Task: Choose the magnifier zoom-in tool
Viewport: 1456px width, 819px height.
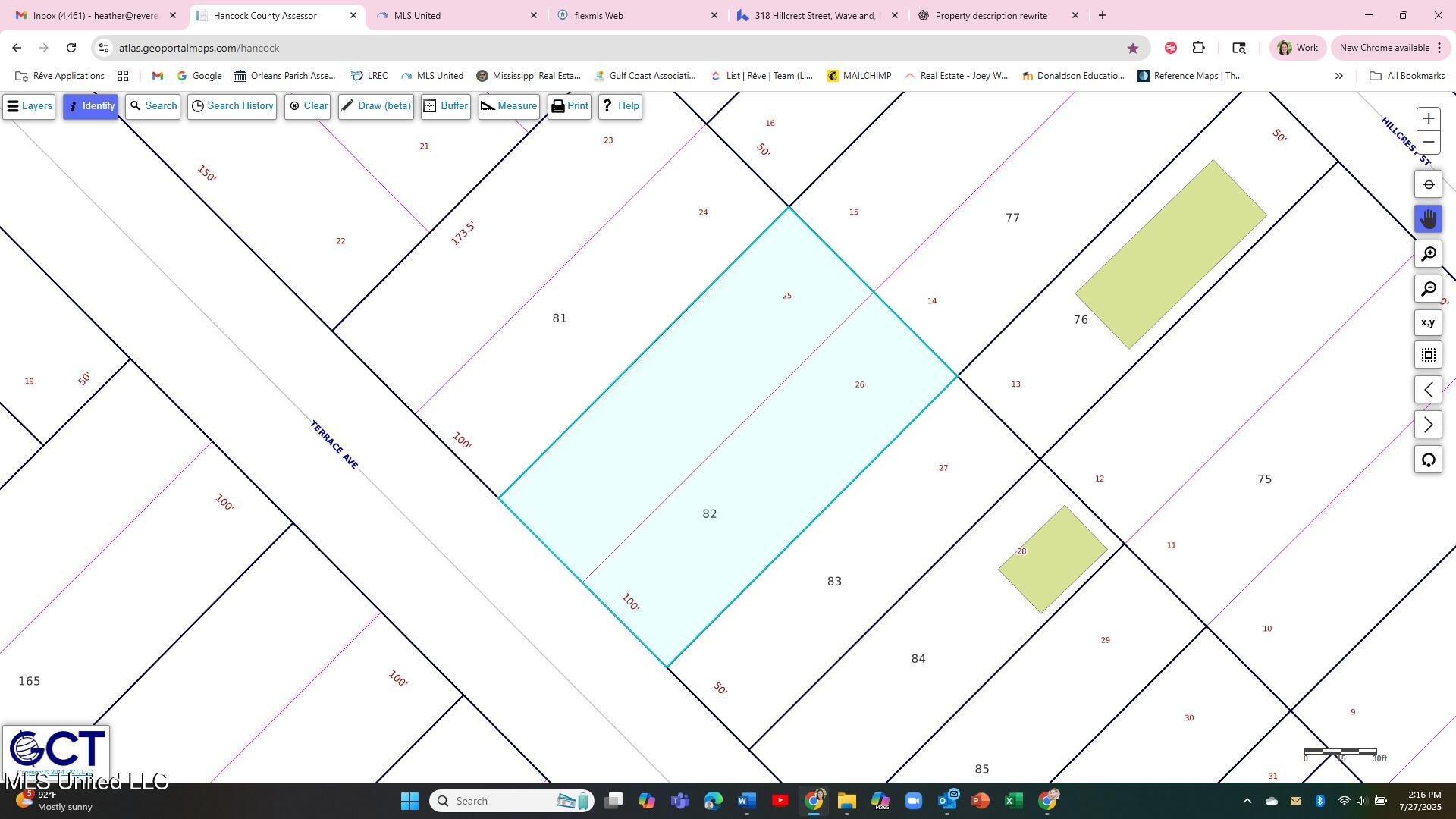Action: 1429,254
